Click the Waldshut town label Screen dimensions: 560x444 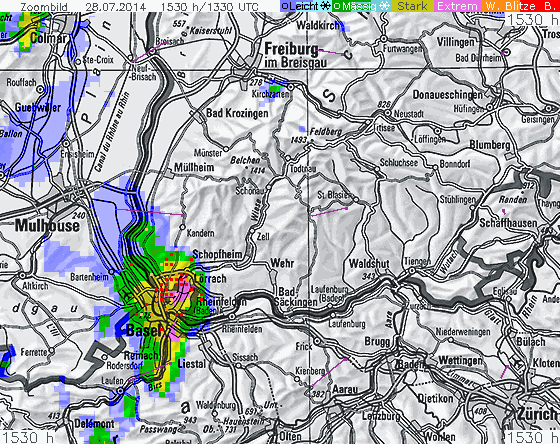pyautogui.click(x=369, y=264)
